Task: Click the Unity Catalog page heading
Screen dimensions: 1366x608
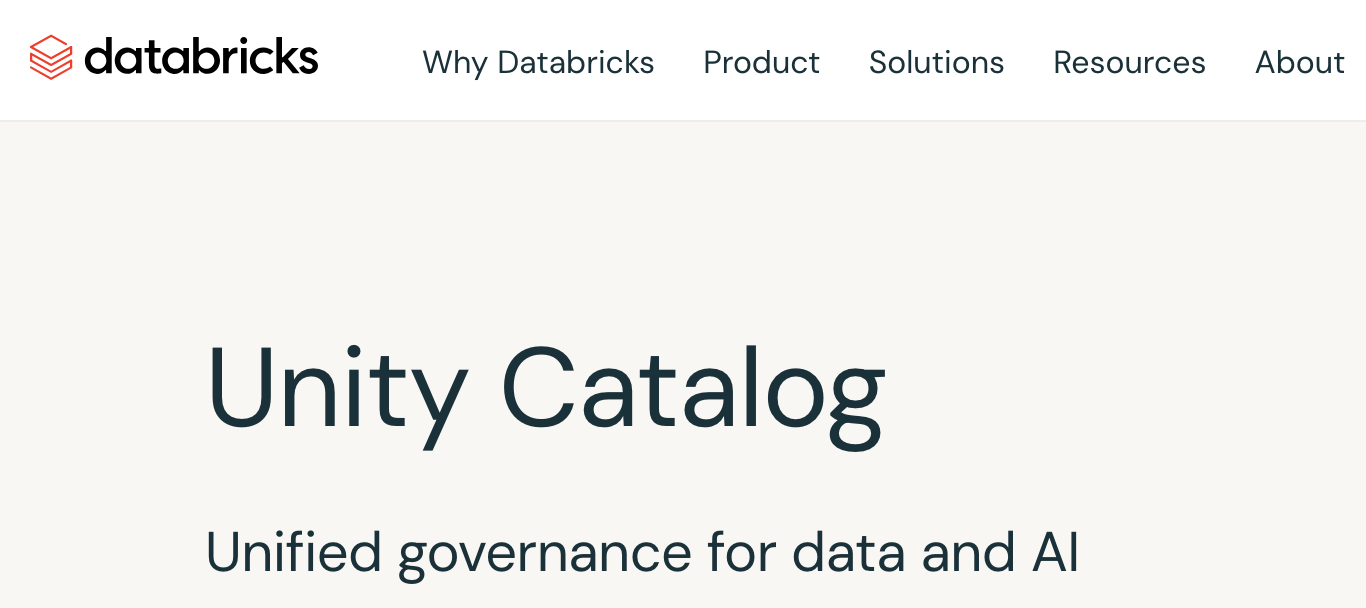Action: (x=545, y=390)
